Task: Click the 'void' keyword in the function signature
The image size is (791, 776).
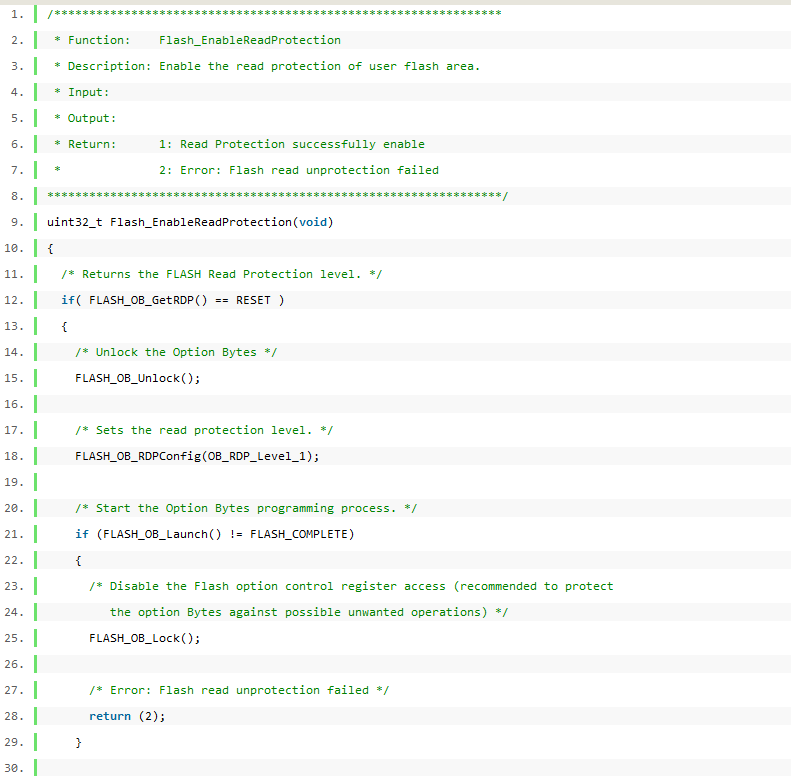Action: (313, 222)
